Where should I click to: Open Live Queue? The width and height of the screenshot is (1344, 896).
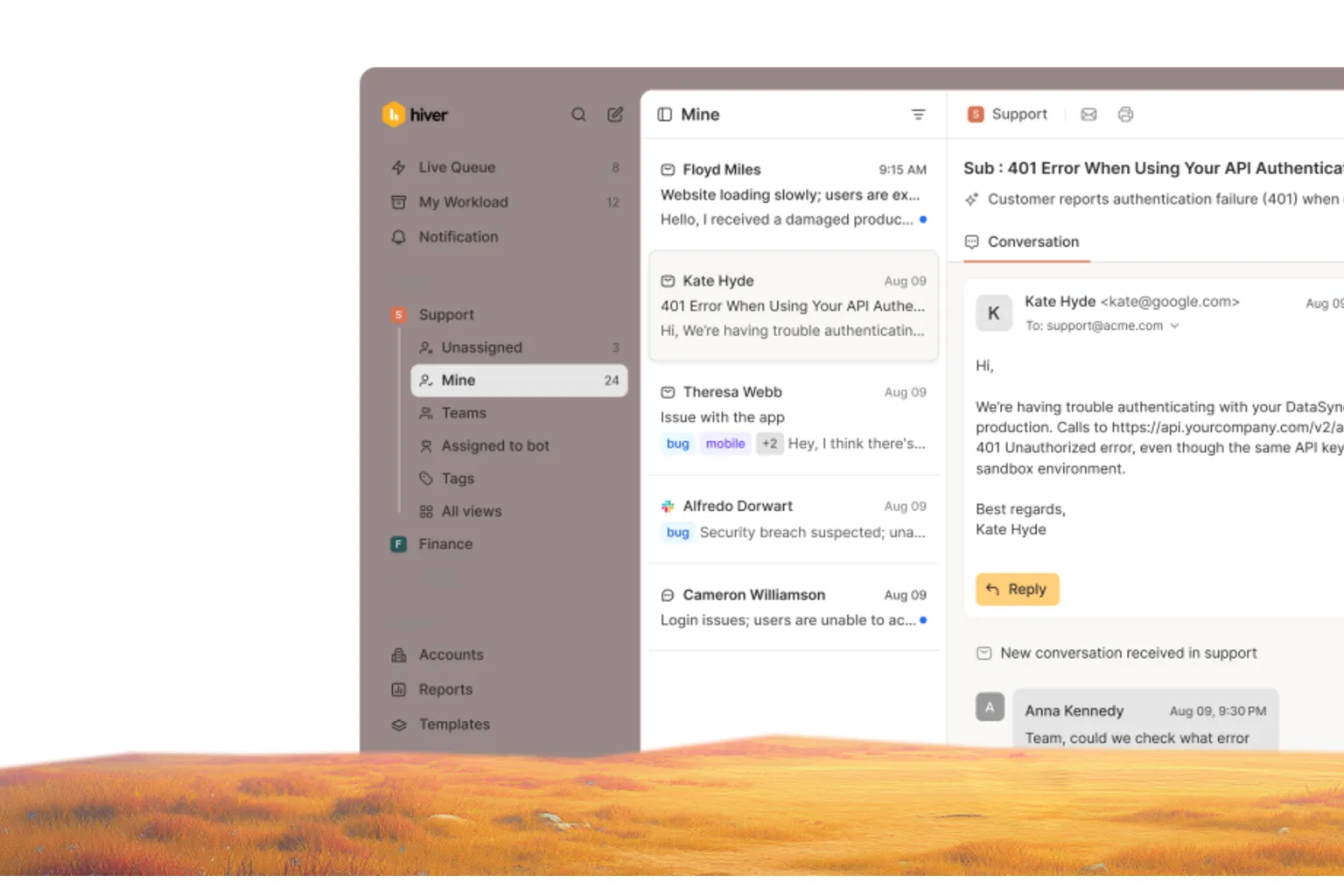pos(506,167)
